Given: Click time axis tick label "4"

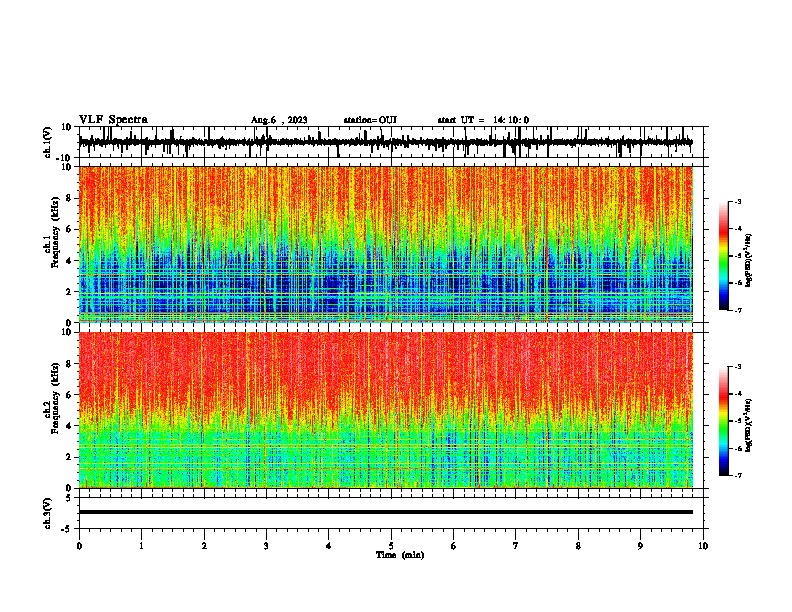Looking at the screenshot, I should 329,546.
